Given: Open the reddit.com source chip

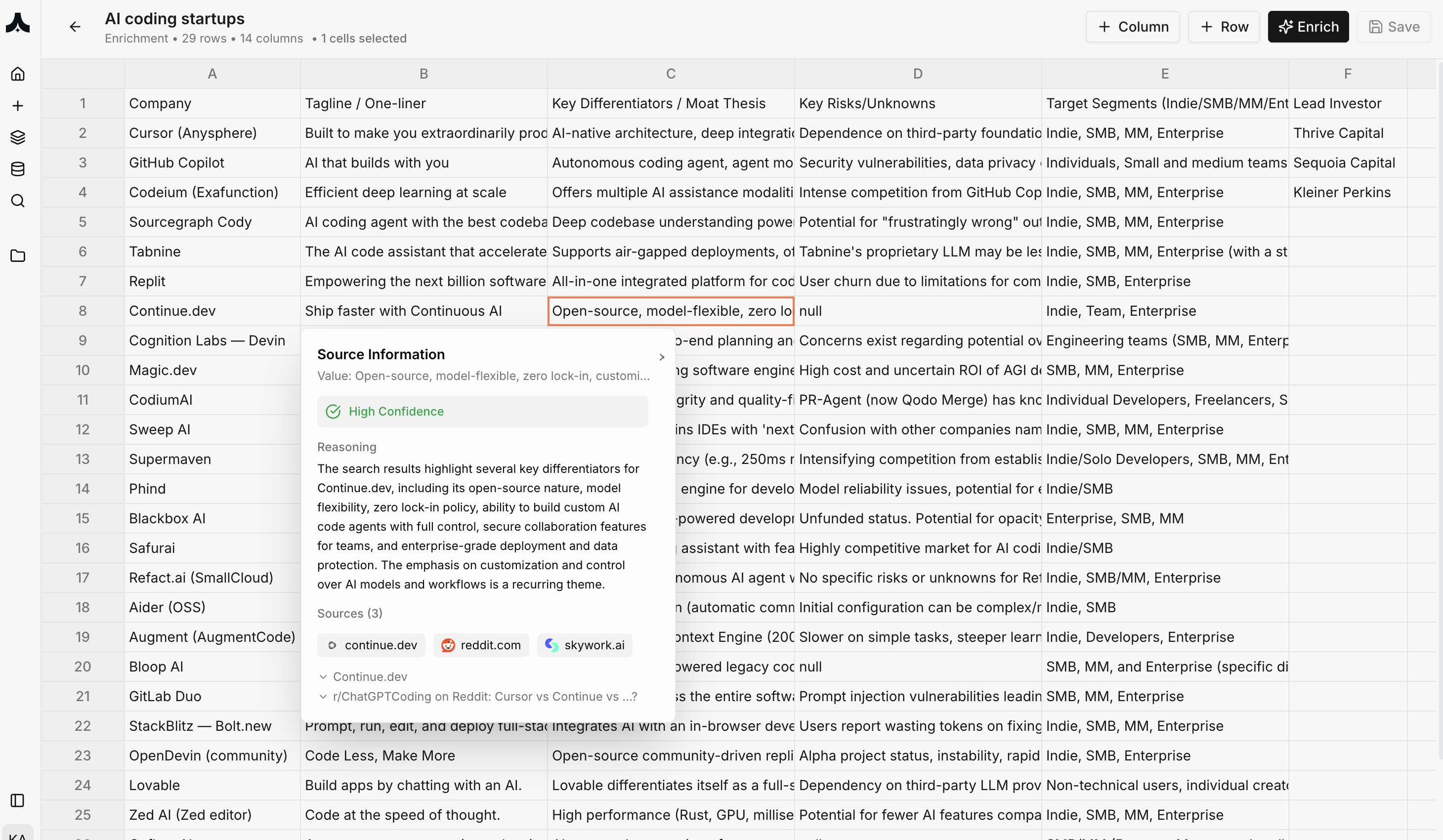Looking at the screenshot, I should pos(480,645).
